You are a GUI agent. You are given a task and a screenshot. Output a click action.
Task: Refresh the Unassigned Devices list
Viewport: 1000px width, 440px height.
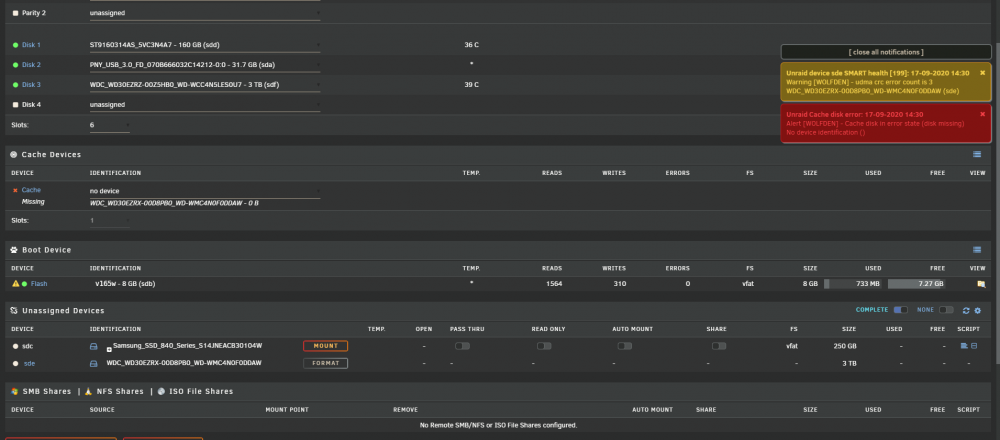tap(966, 311)
